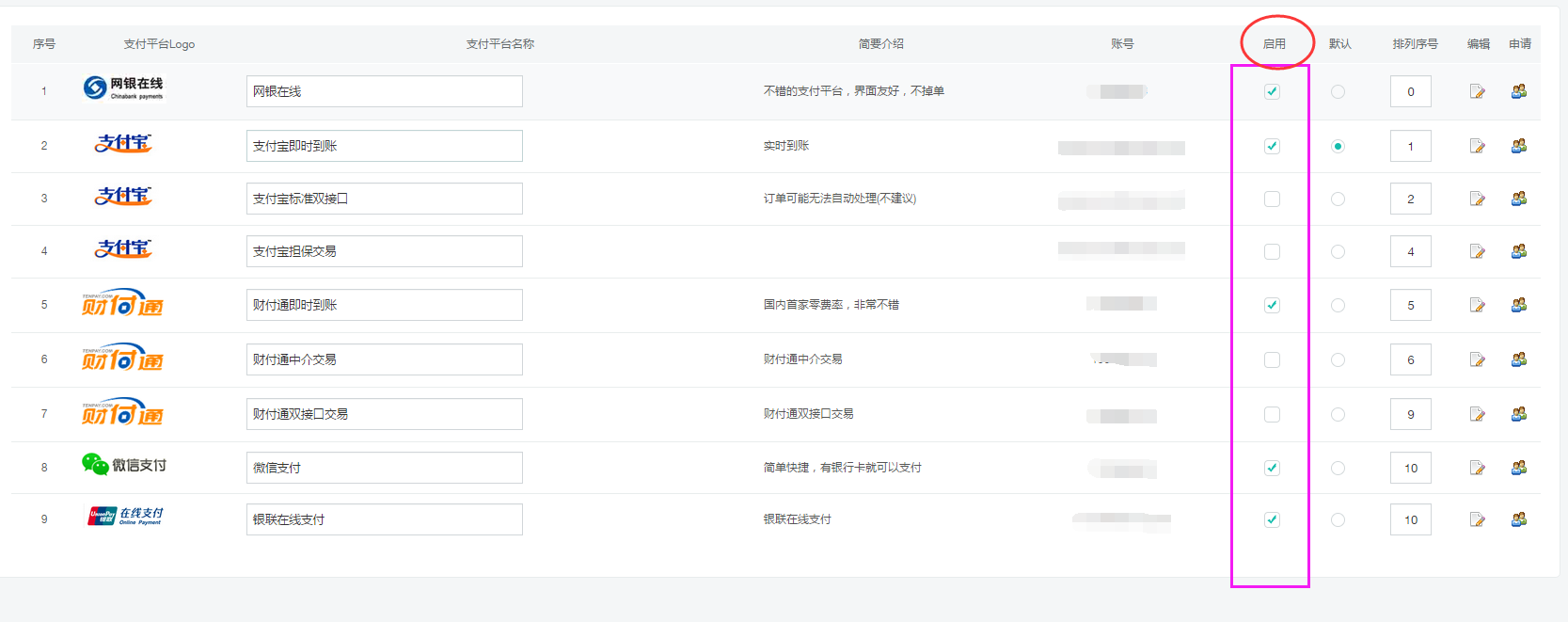
Task: Click apply icon for 微信支付 row
Action: coord(1518,468)
